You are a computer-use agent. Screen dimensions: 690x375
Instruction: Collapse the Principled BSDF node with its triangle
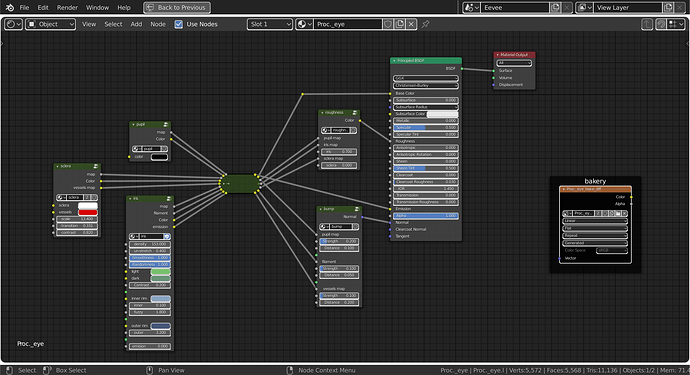394,61
